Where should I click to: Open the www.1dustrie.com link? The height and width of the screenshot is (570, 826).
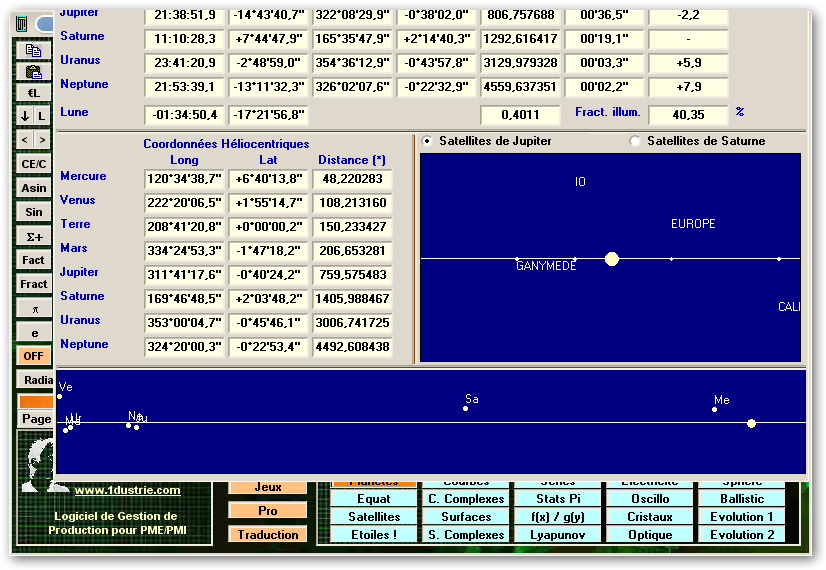[x=127, y=490]
